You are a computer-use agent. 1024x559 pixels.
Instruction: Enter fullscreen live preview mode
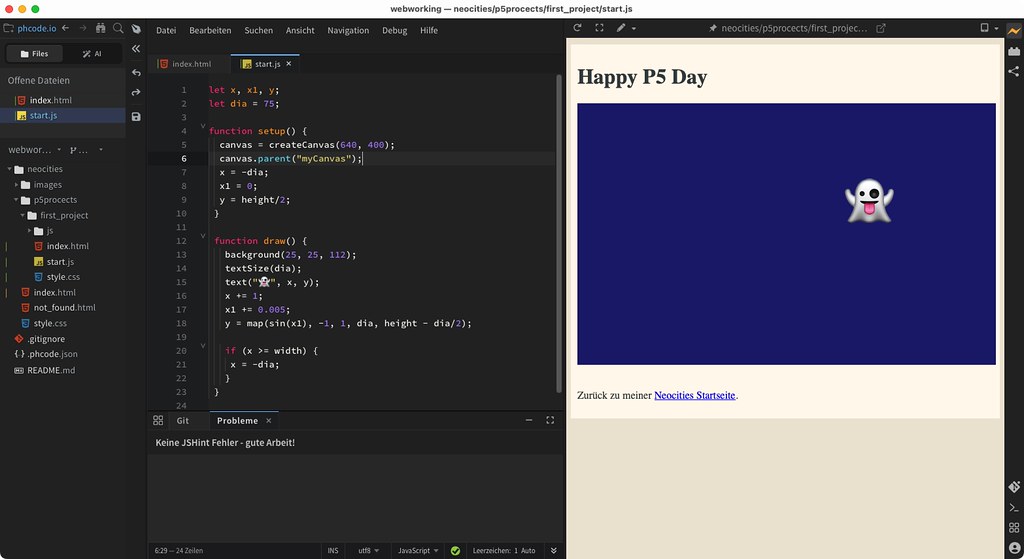[600, 27]
